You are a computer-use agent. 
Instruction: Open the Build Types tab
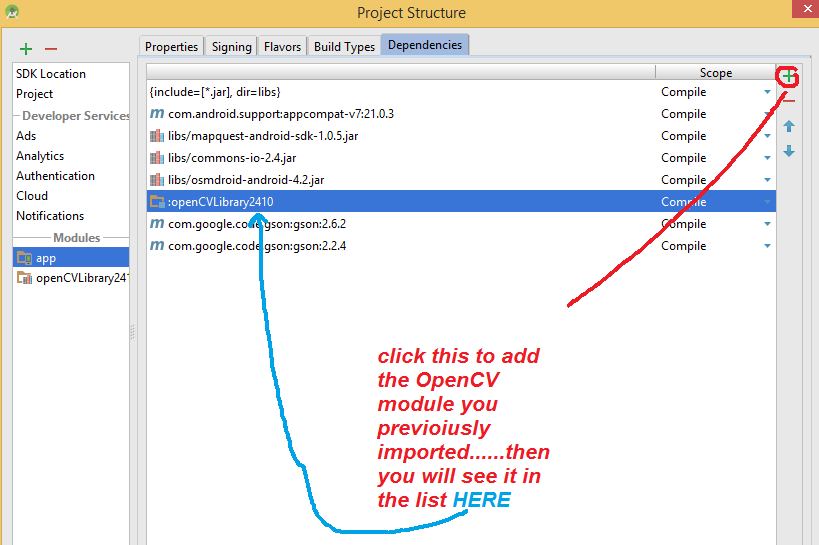(x=344, y=46)
